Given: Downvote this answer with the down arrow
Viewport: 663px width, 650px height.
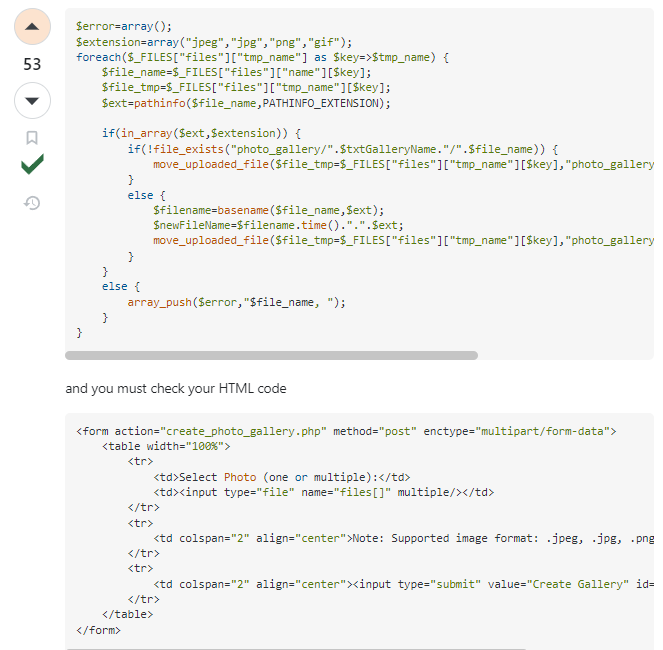Looking at the screenshot, I should [x=32, y=101].
